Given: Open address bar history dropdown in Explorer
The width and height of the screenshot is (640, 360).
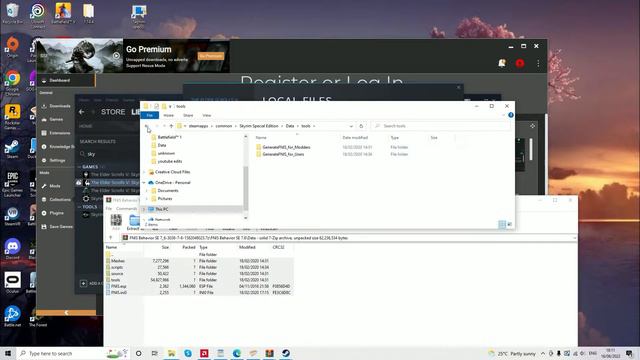Looking at the screenshot, I should click(x=351, y=126).
